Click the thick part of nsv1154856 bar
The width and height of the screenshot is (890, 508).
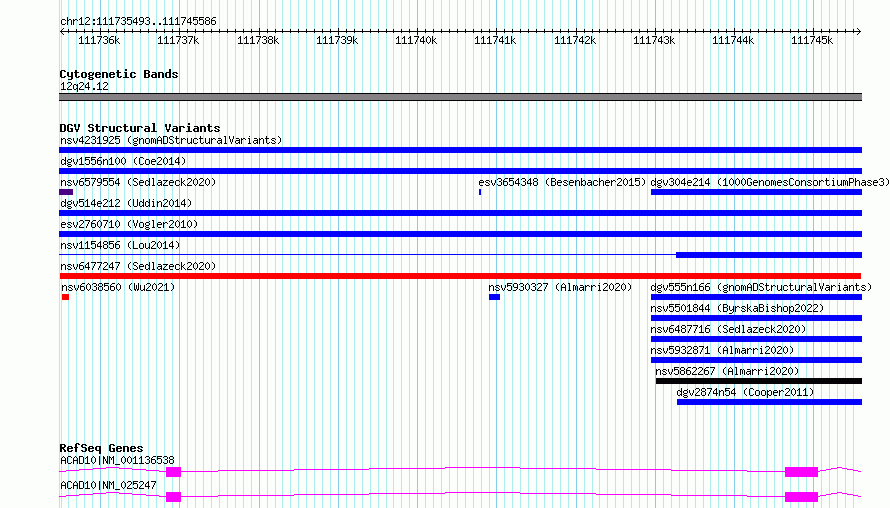pos(769,255)
